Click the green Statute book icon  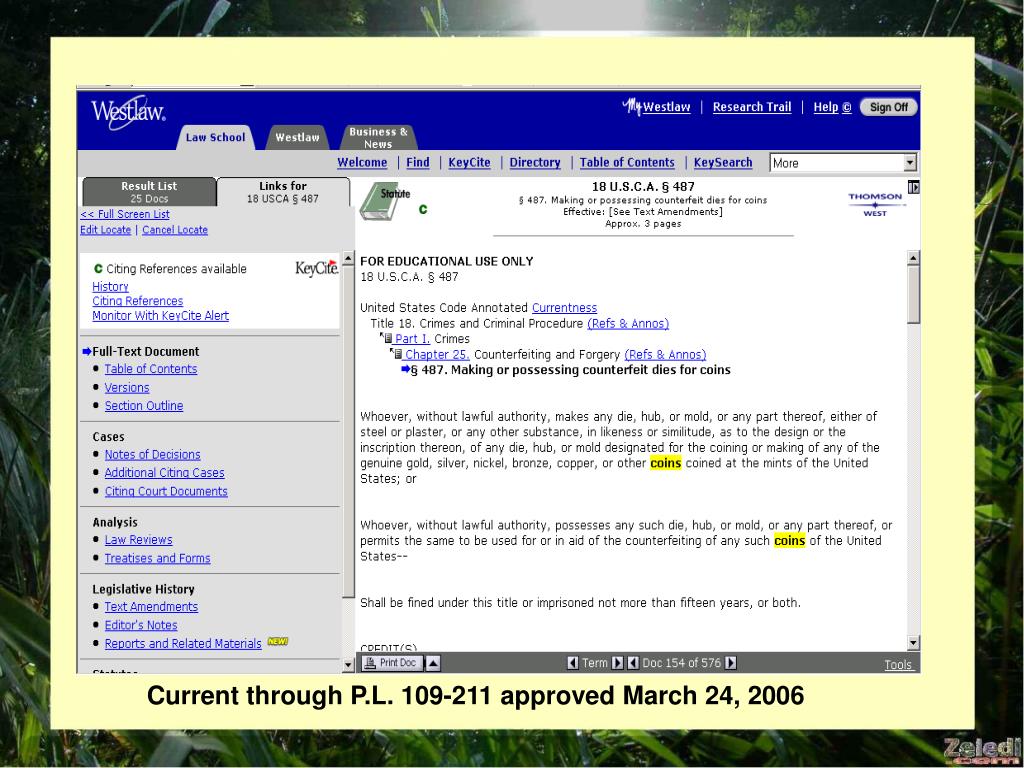point(385,200)
